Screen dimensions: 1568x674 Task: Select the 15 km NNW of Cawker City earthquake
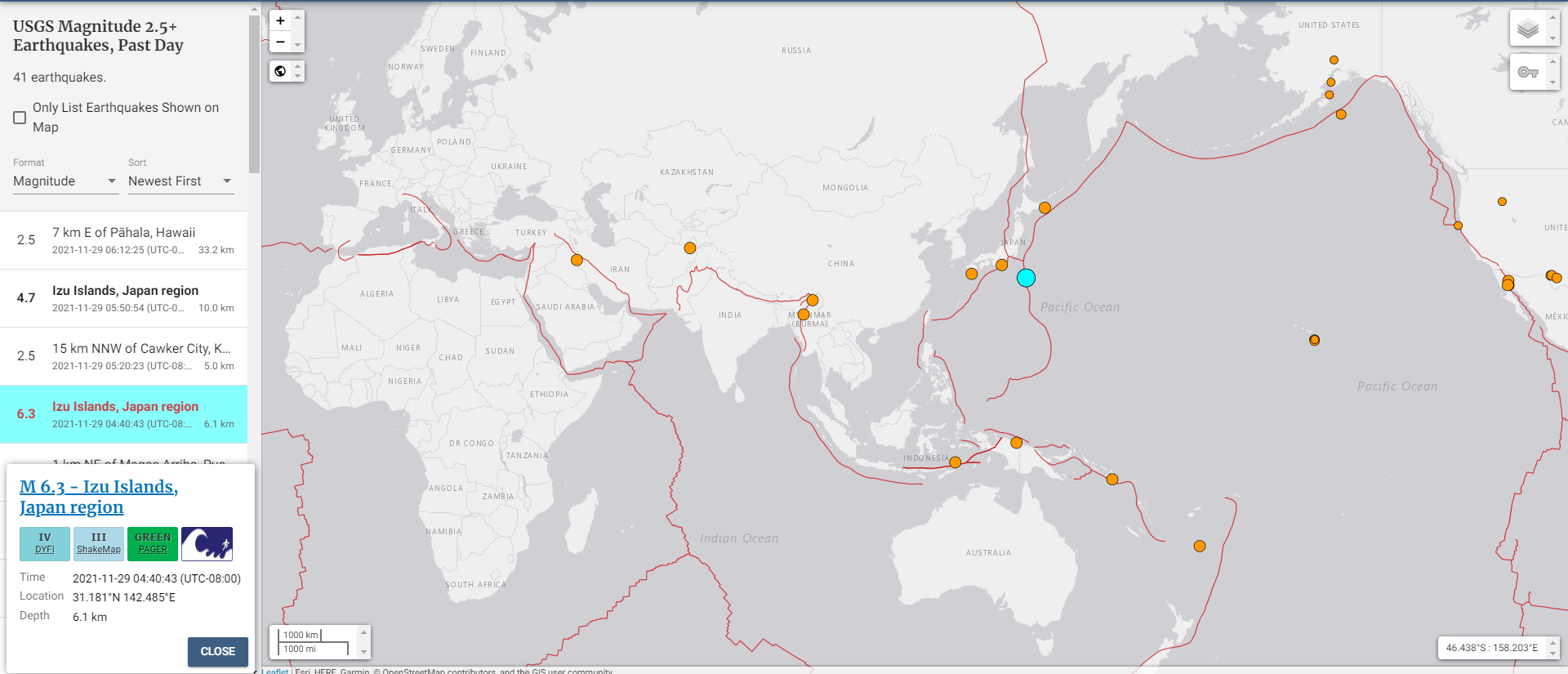coord(124,356)
